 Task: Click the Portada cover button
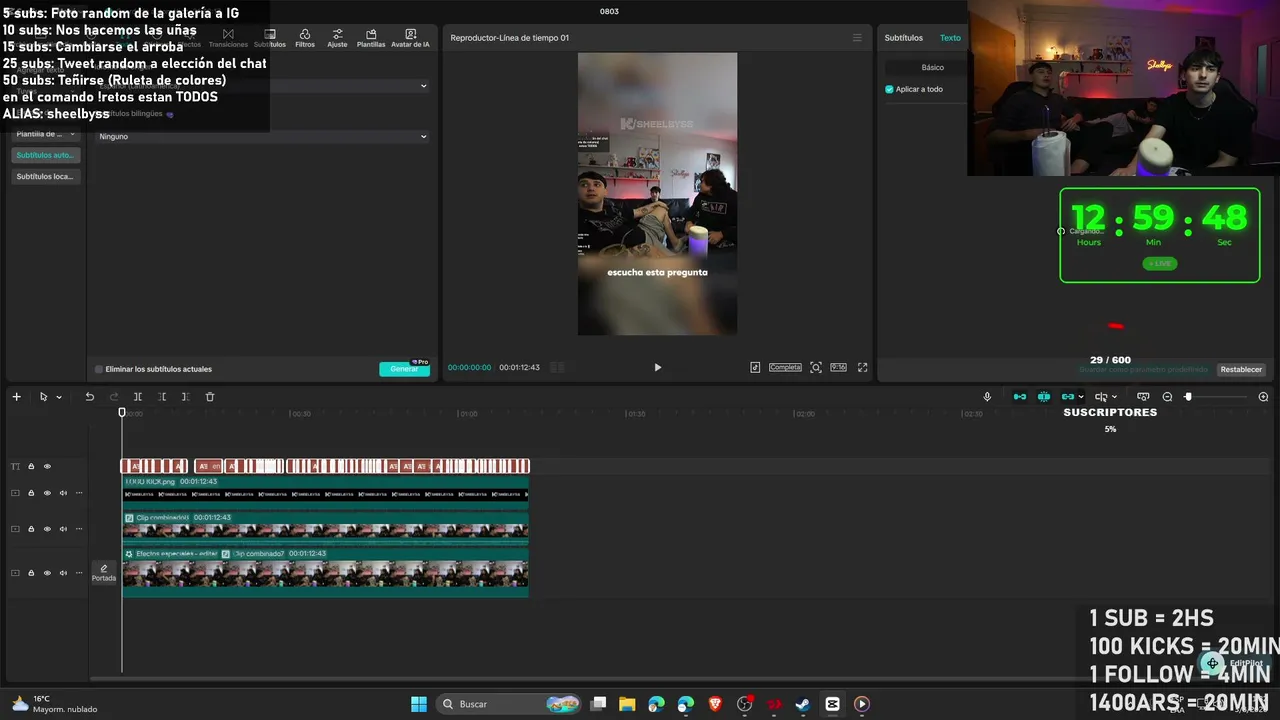(x=104, y=573)
